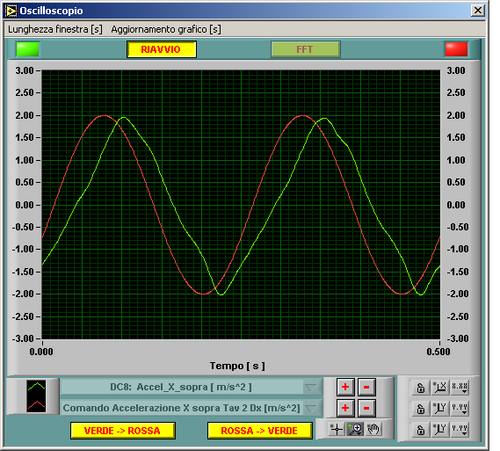Open the Comando Accelerazione X channel dropdown
Image resolution: width=500 pixels, height=451 pixels.
(311, 408)
